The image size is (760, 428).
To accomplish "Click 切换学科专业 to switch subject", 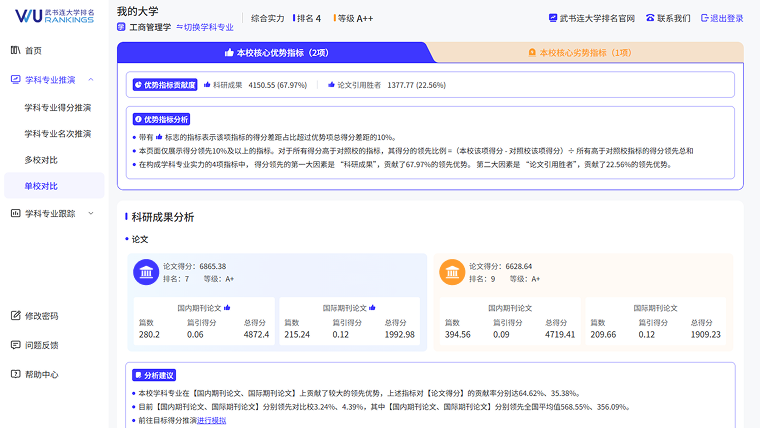I will click(x=205, y=27).
